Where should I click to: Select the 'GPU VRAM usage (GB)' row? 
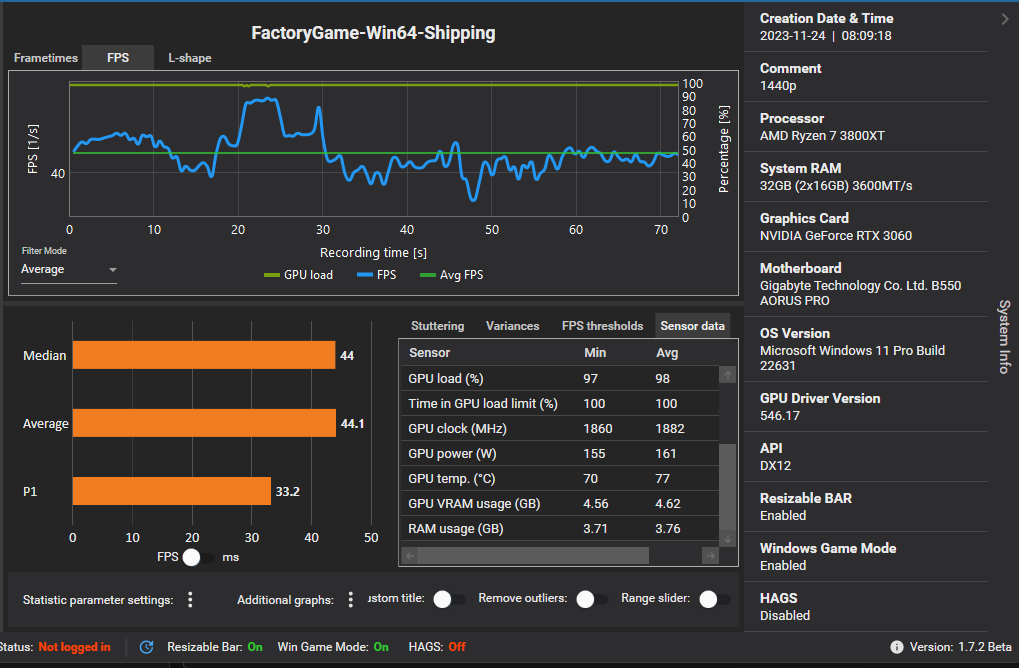559,504
